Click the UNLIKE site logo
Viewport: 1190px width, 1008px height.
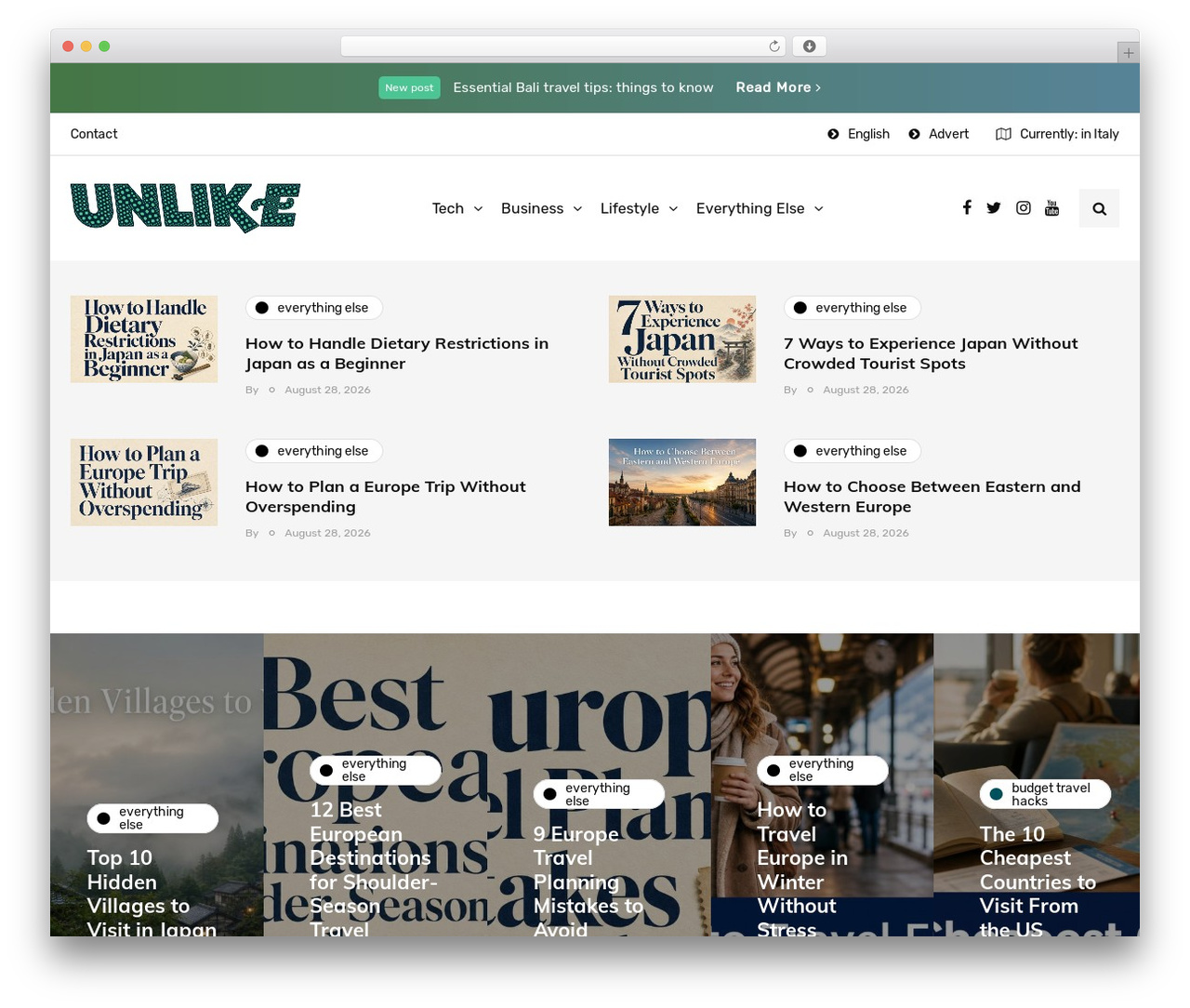(x=185, y=207)
